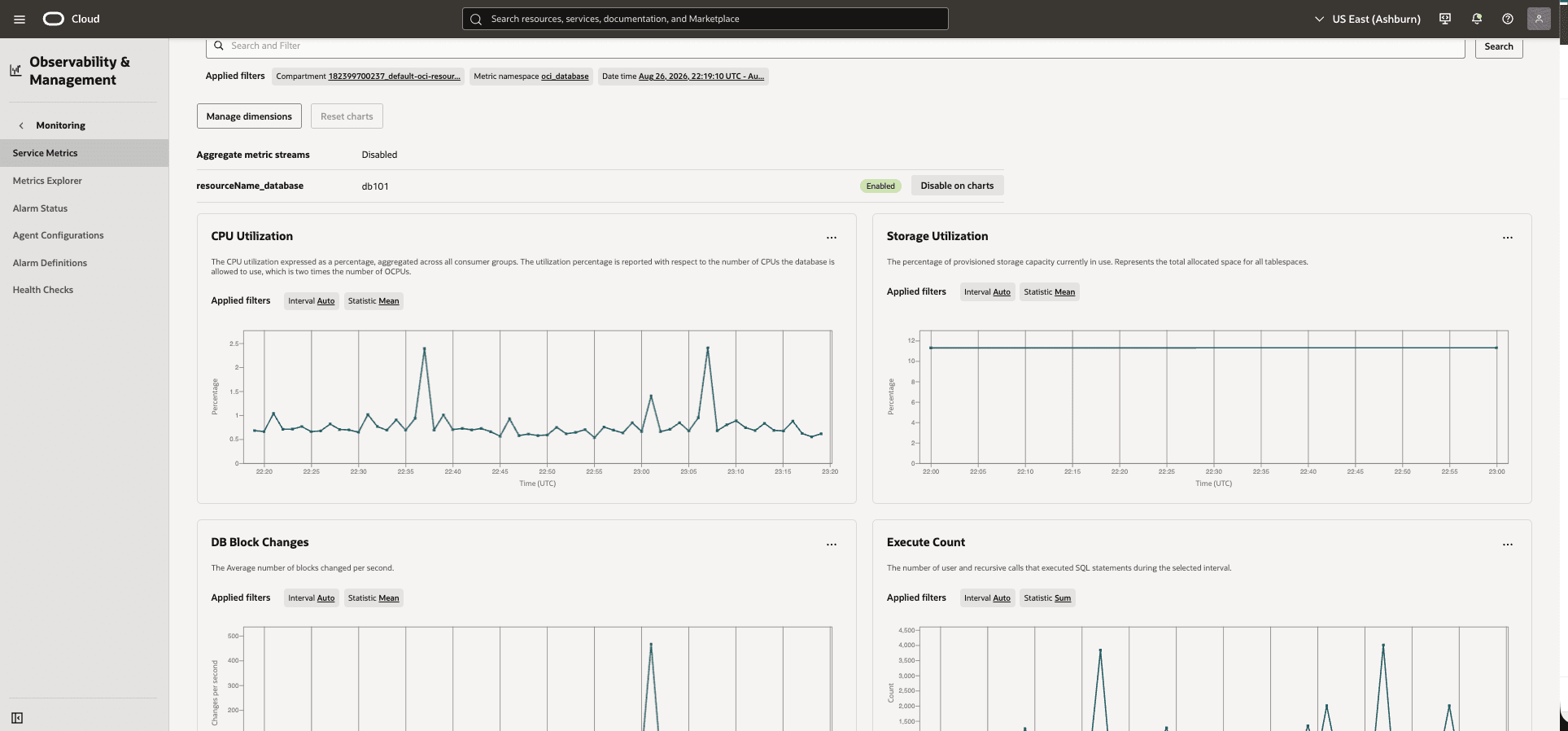This screenshot has height=731, width=1568.
Task: Focus the Search and Filter field
Action: coord(836,47)
